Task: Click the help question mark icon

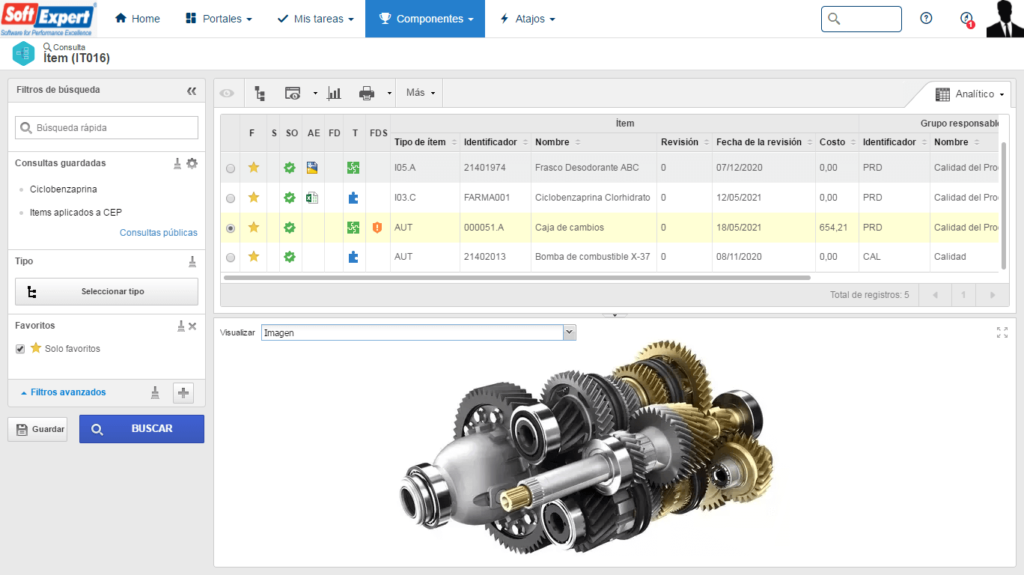Action: (x=926, y=18)
